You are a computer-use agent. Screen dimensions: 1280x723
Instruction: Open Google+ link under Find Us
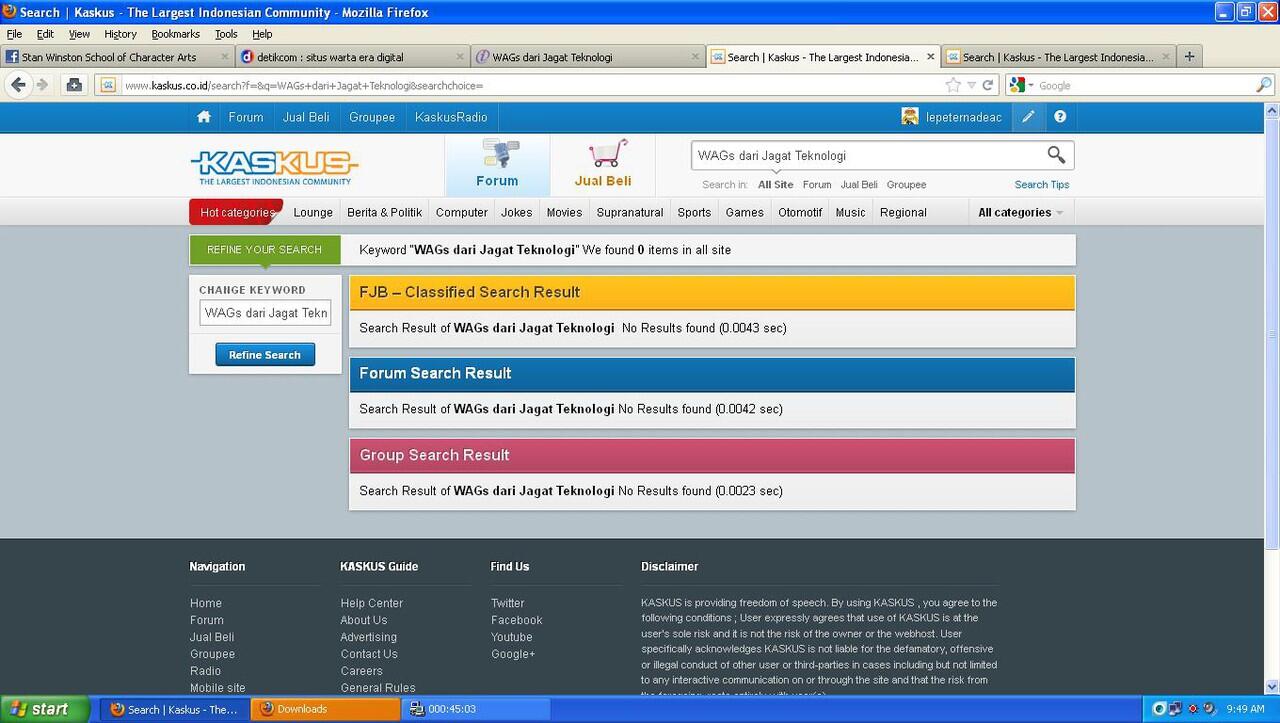point(513,654)
